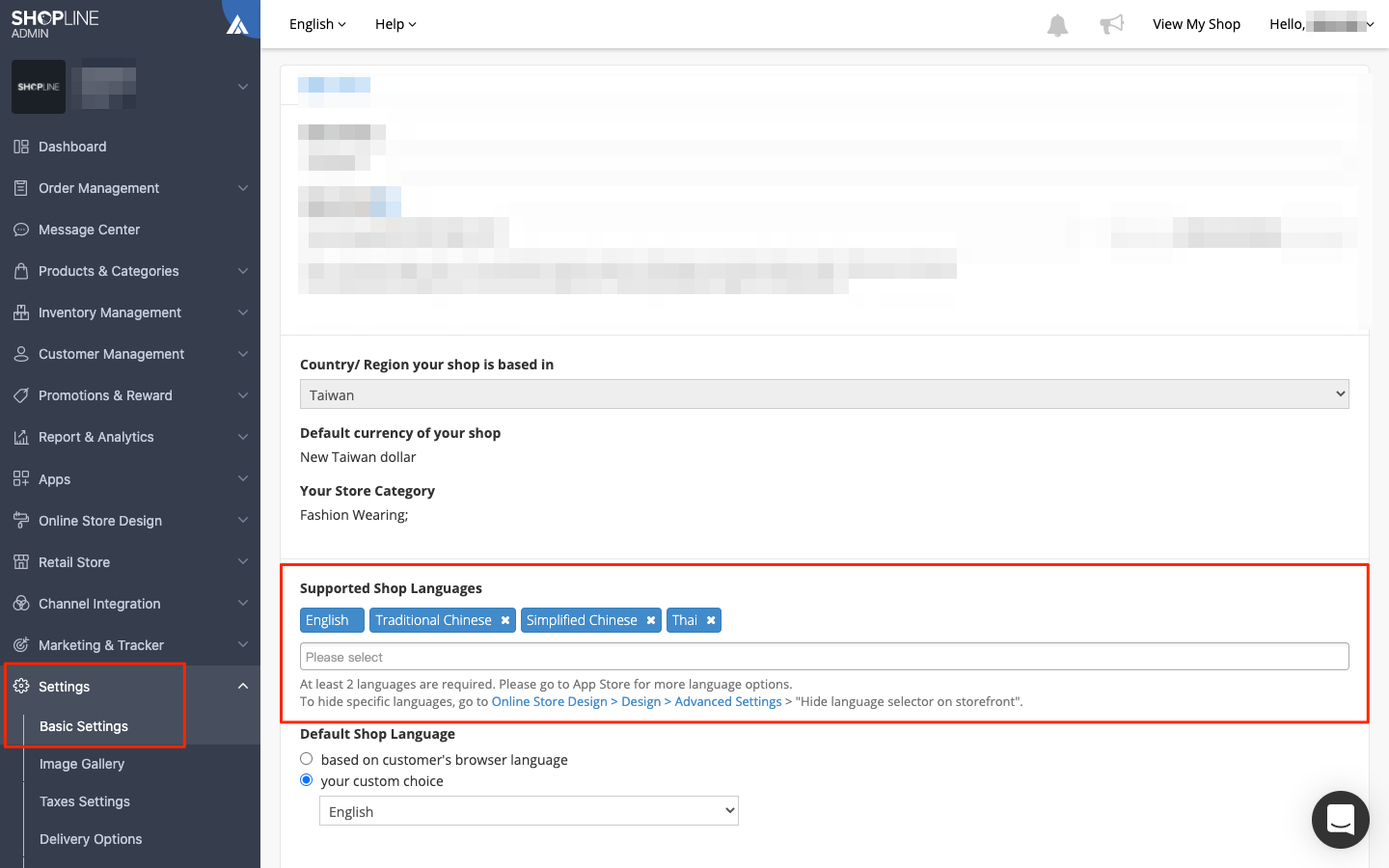
Task: Go to Dashboard menu item
Action: (x=72, y=147)
